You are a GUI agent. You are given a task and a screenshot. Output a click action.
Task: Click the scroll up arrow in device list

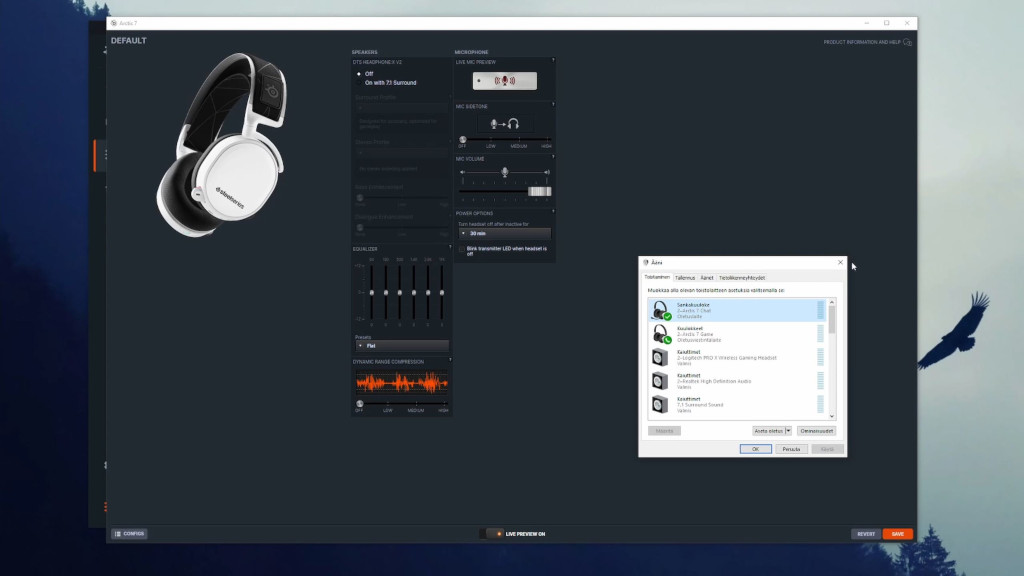click(832, 302)
